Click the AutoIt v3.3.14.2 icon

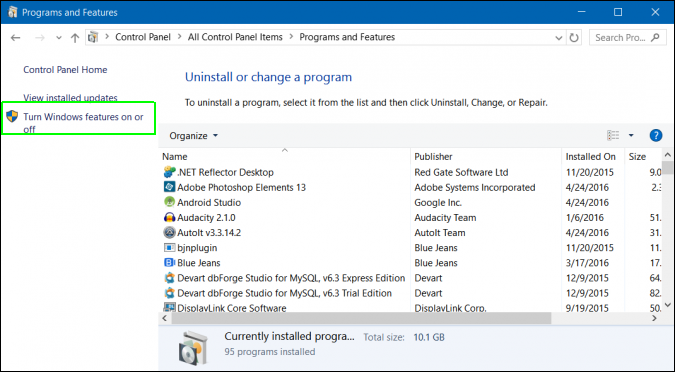170,232
